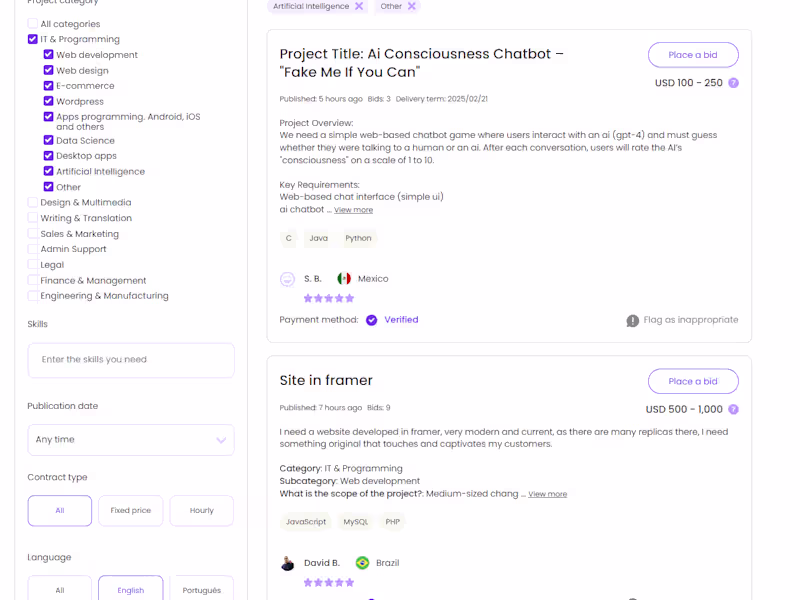Click S. B.'s client avatar icon
This screenshot has height=600, width=800.
tap(288, 279)
